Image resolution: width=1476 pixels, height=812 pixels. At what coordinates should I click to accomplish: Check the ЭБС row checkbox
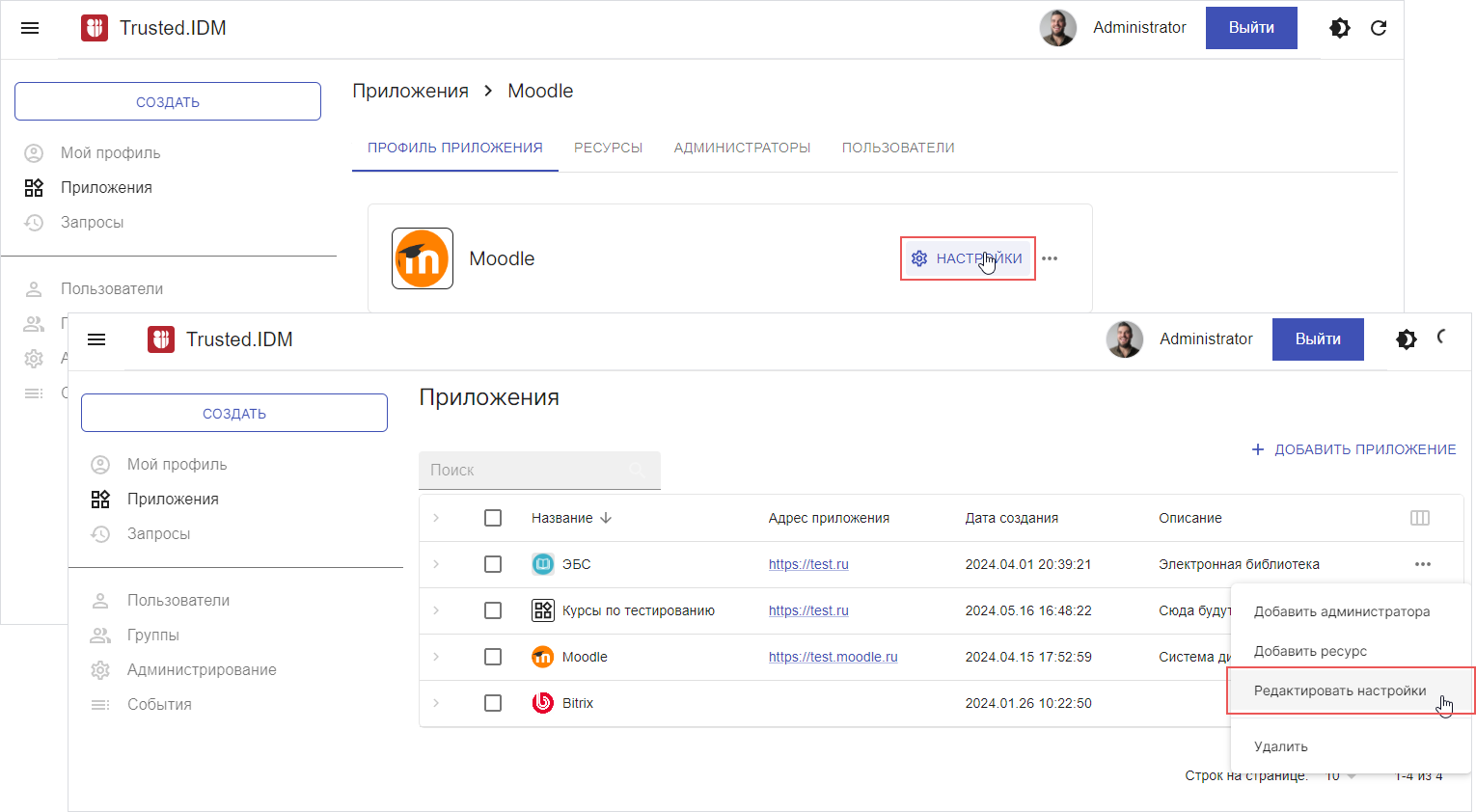pos(493,564)
